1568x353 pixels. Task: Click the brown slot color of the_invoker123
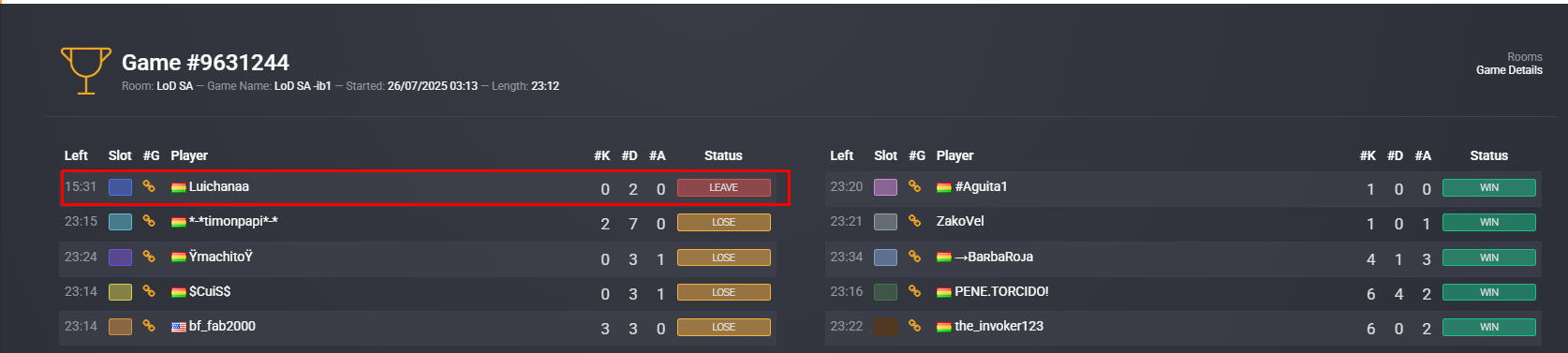coord(885,326)
